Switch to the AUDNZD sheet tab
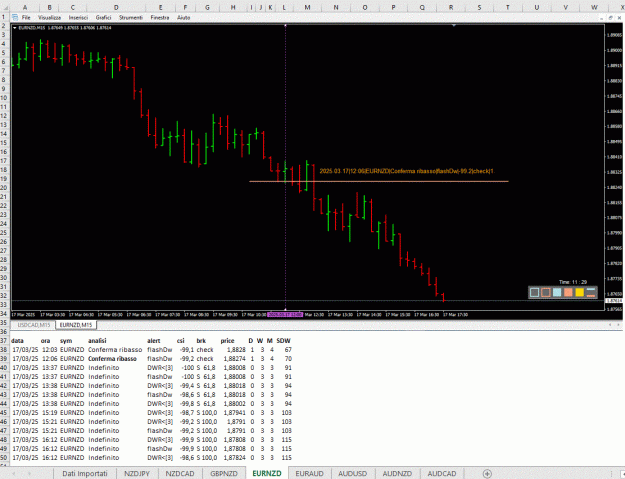The width and height of the screenshot is (625, 479). coord(397,473)
